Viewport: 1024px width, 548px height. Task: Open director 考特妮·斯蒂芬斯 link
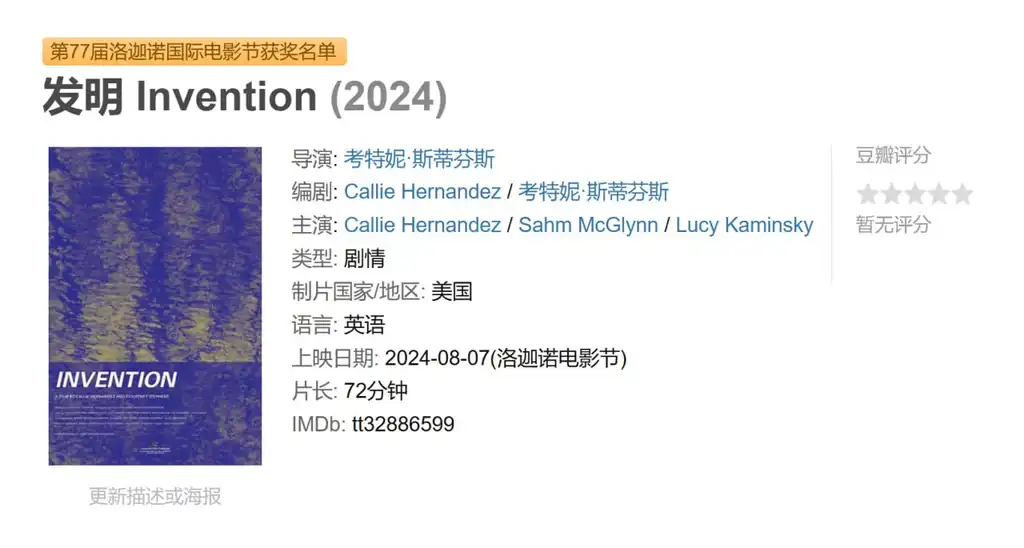[419, 159]
